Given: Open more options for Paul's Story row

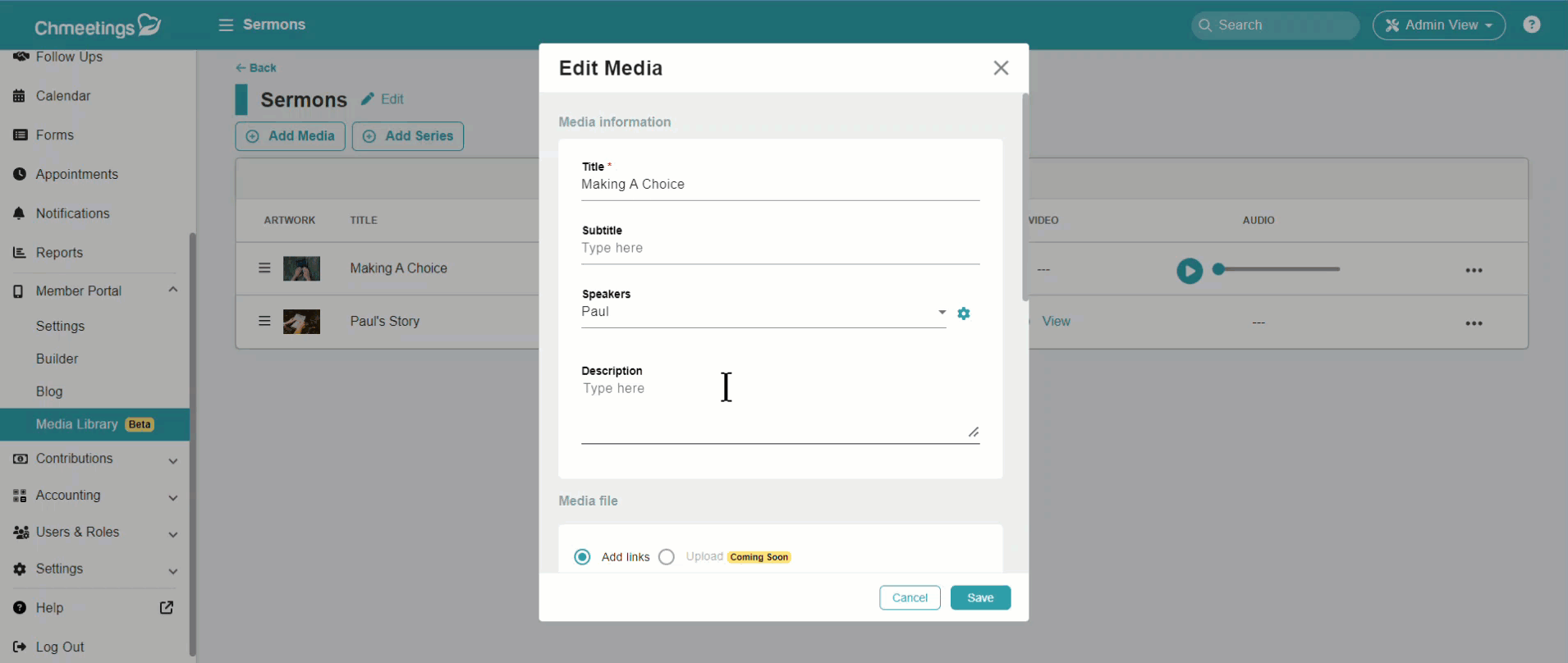Looking at the screenshot, I should coord(1474,323).
